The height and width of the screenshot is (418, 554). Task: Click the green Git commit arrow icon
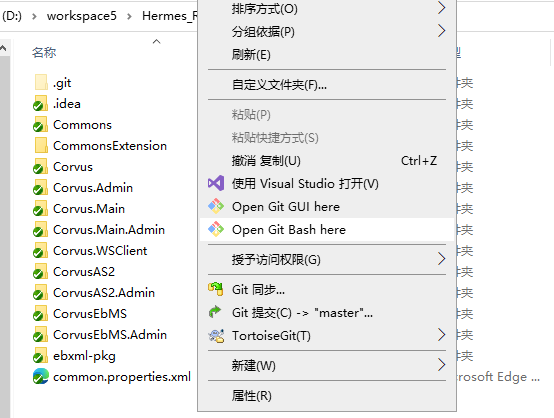[215, 312]
